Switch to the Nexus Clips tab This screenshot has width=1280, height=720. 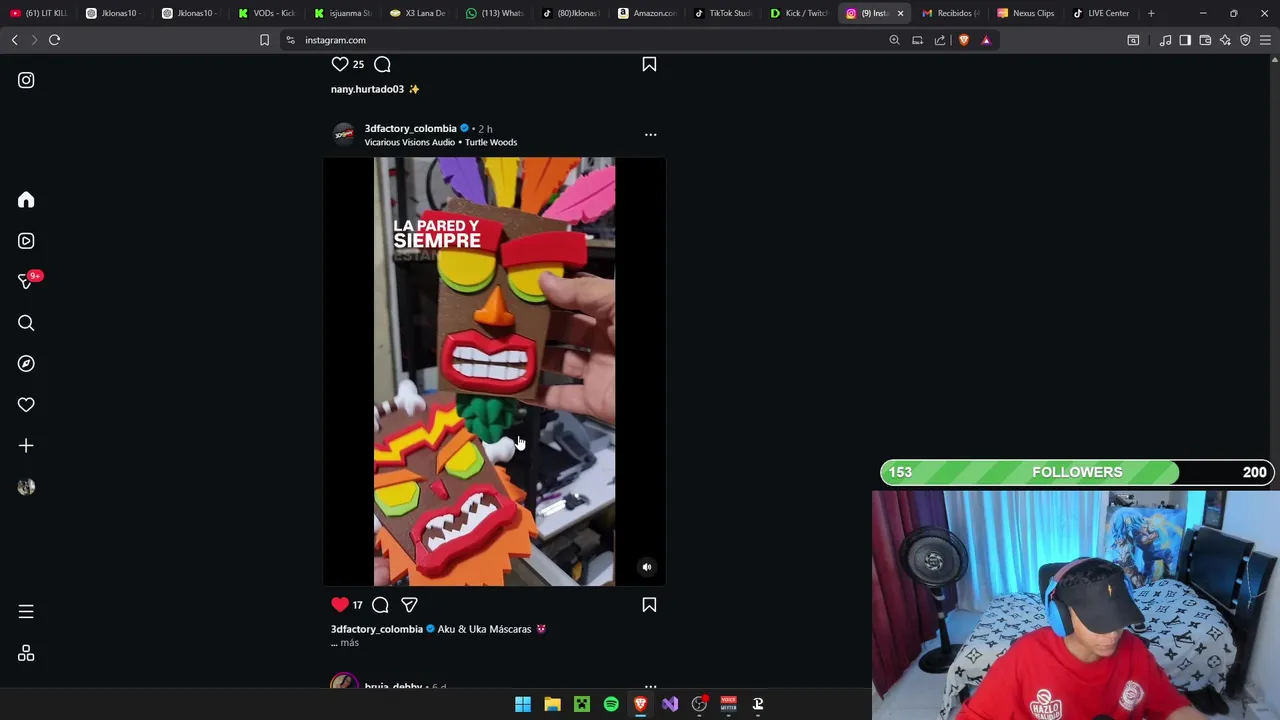pyautogui.click(x=1027, y=13)
